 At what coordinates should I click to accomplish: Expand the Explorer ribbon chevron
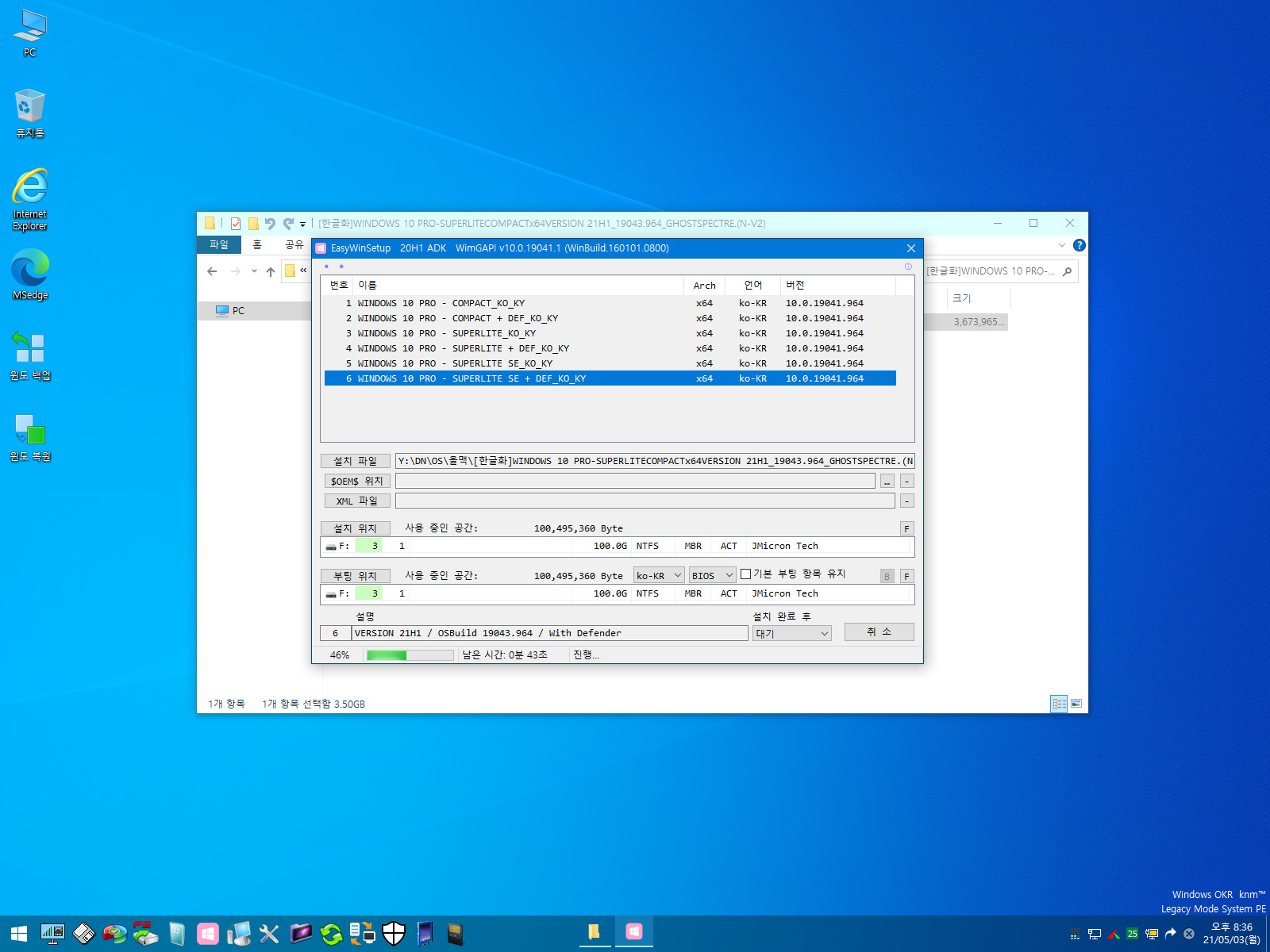point(1062,245)
